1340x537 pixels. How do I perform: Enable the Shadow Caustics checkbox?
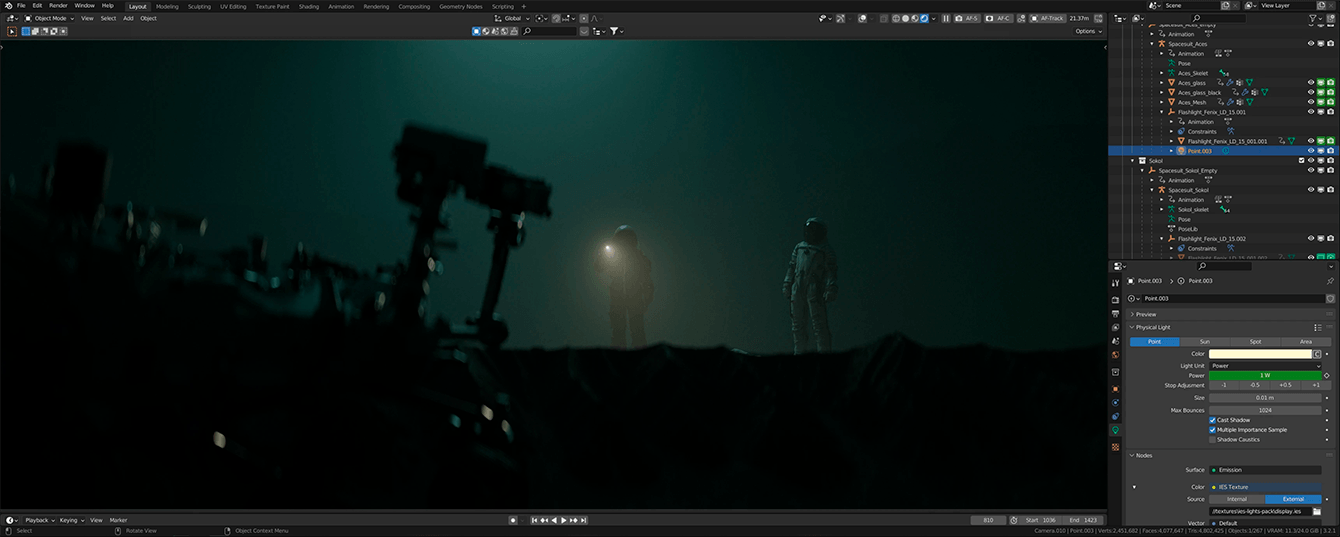[1213, 439]
